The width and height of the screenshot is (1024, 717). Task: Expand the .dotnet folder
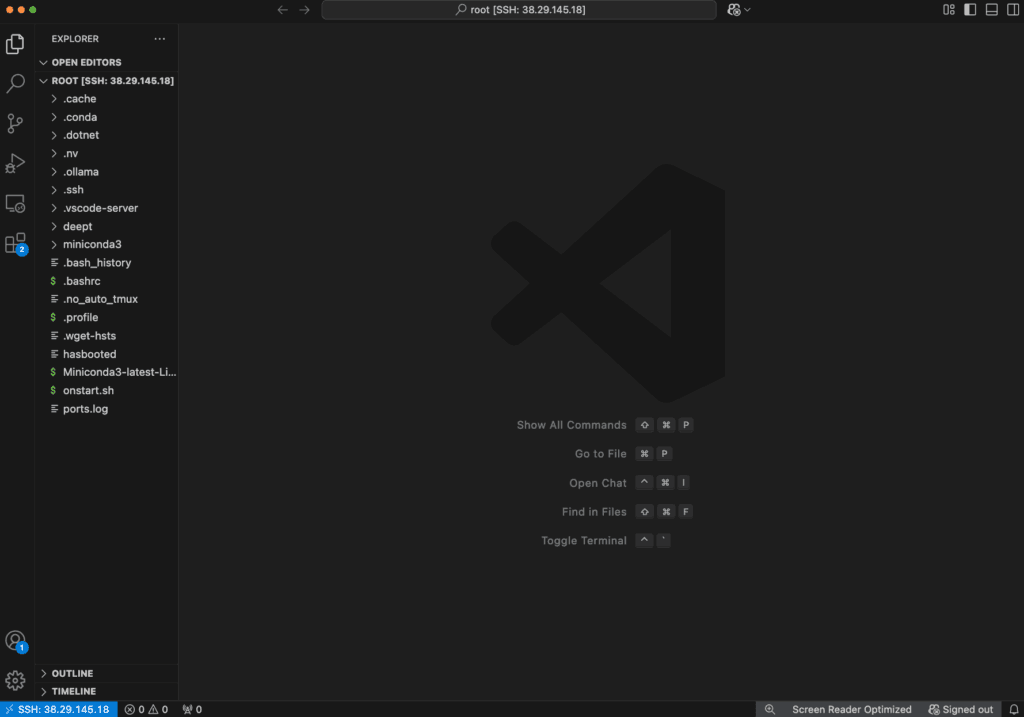(x=106, y=135)
